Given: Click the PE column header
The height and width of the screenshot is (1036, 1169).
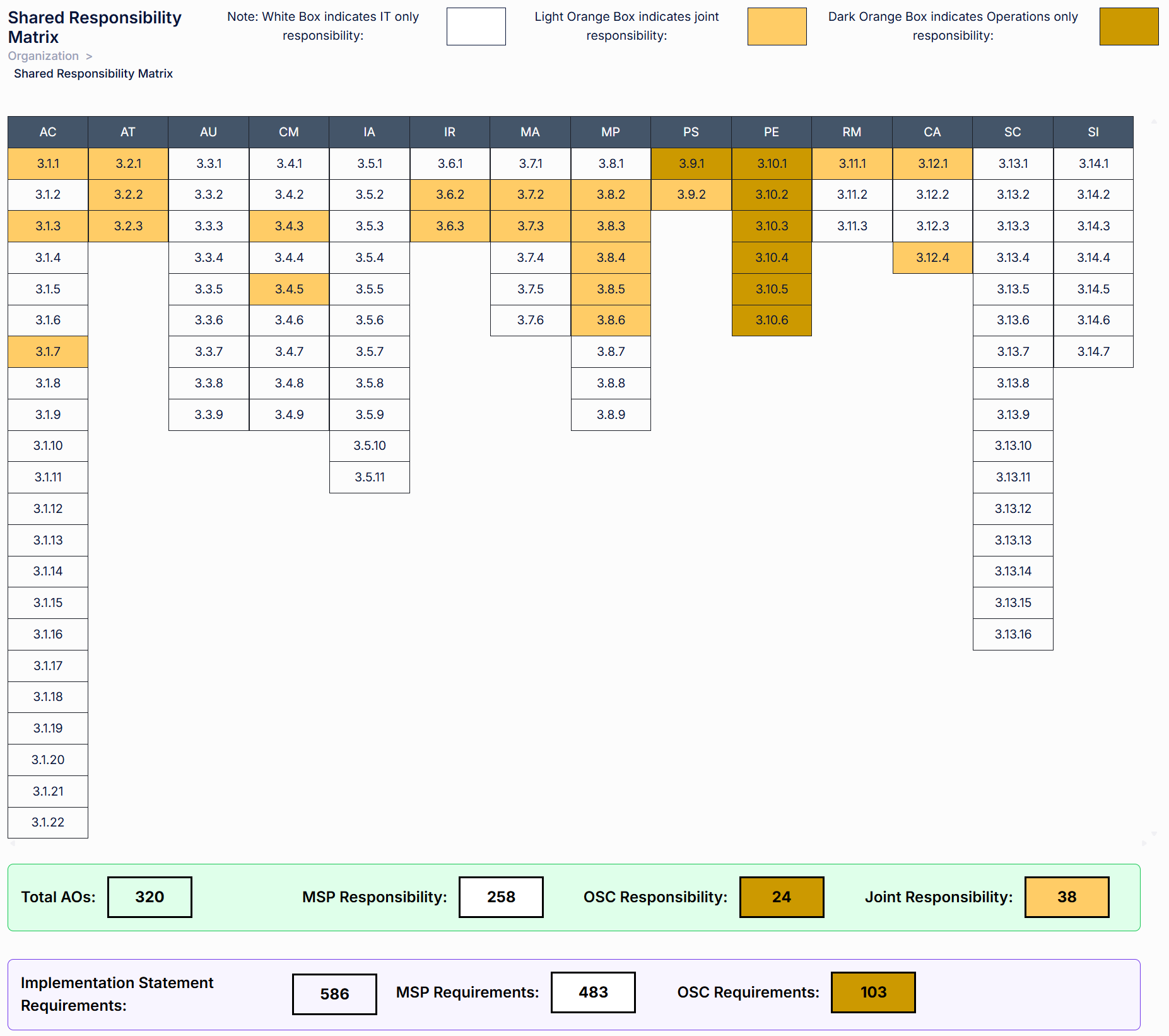Looking at the screenshot, I should (x=771, y=132).
